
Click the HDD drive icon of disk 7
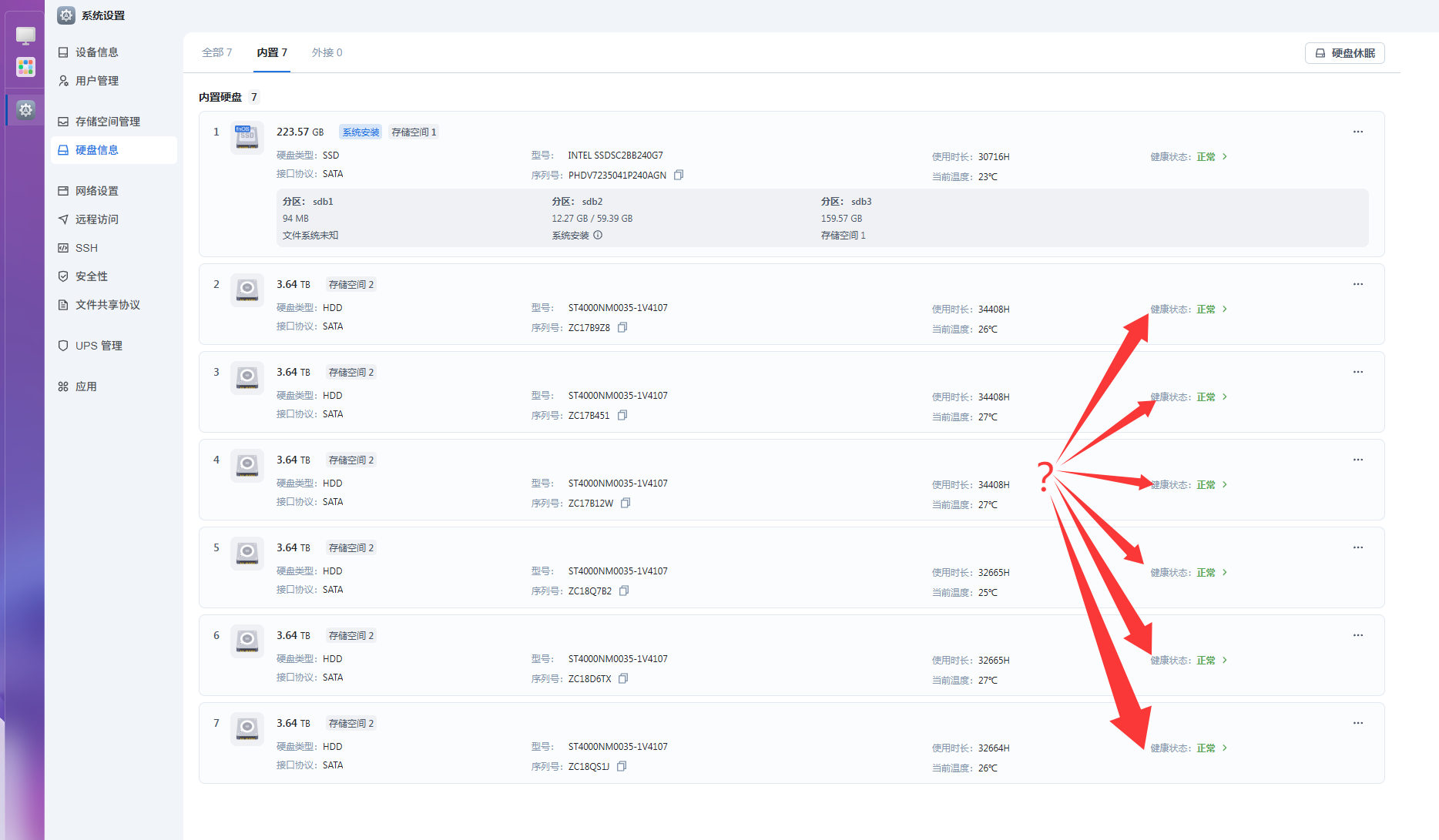click(x=247, y=728)
